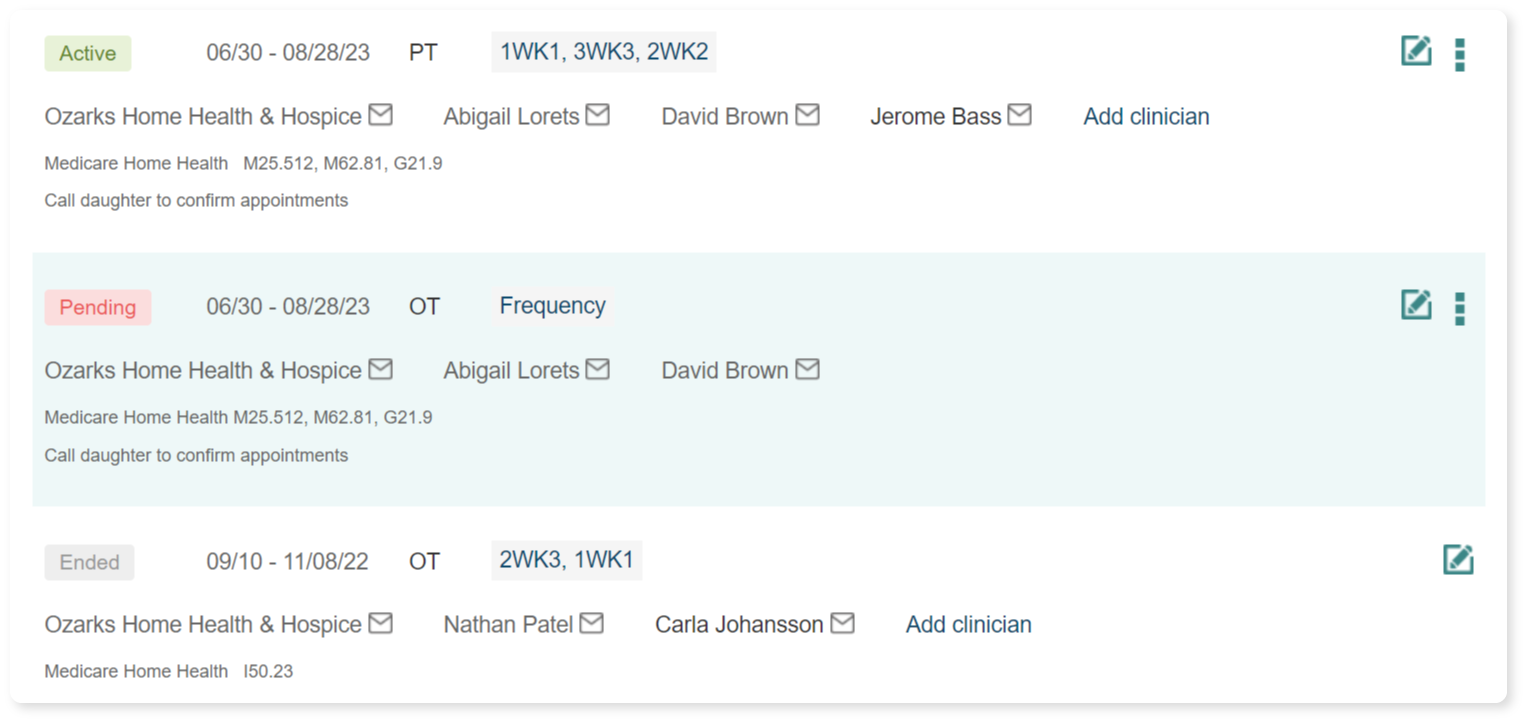
Task: Click envelope icon next to Nathan Patel
Action: point(592,623)
